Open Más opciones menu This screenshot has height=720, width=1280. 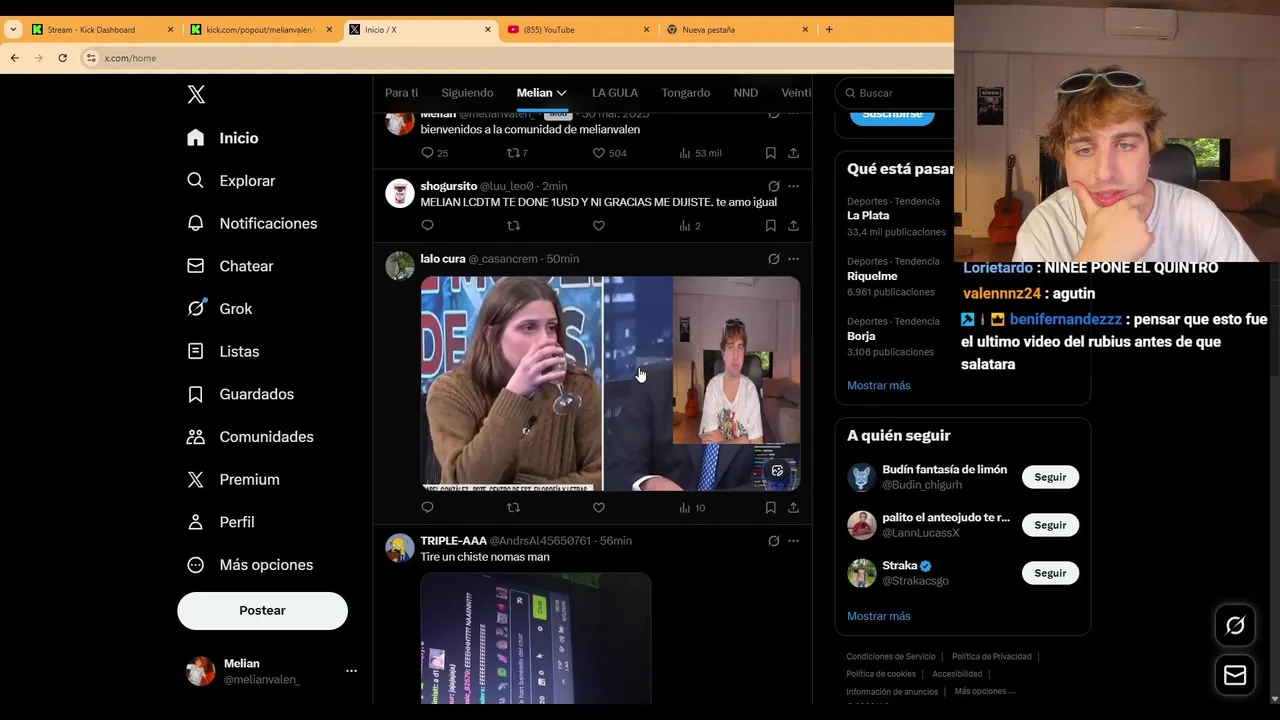tap(250, 565)
